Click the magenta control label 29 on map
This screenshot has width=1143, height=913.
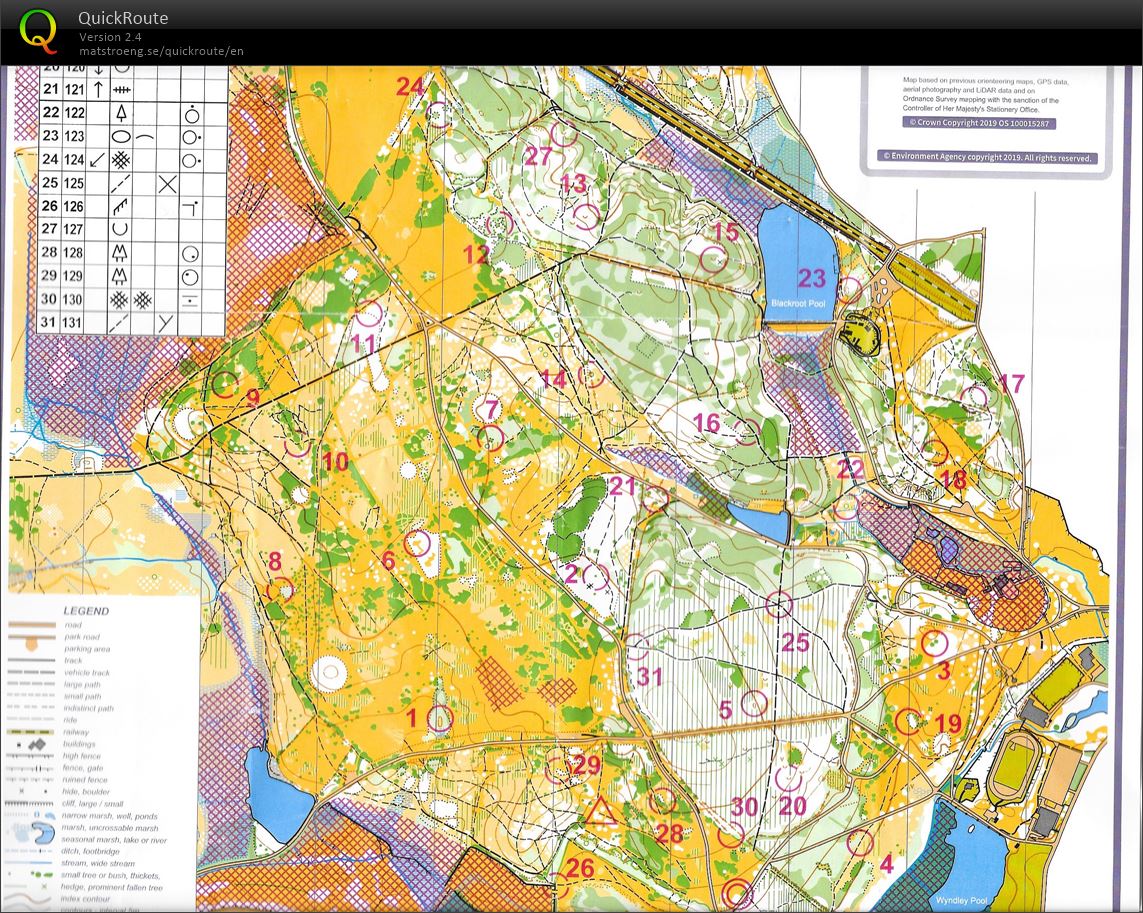(587, 764)
